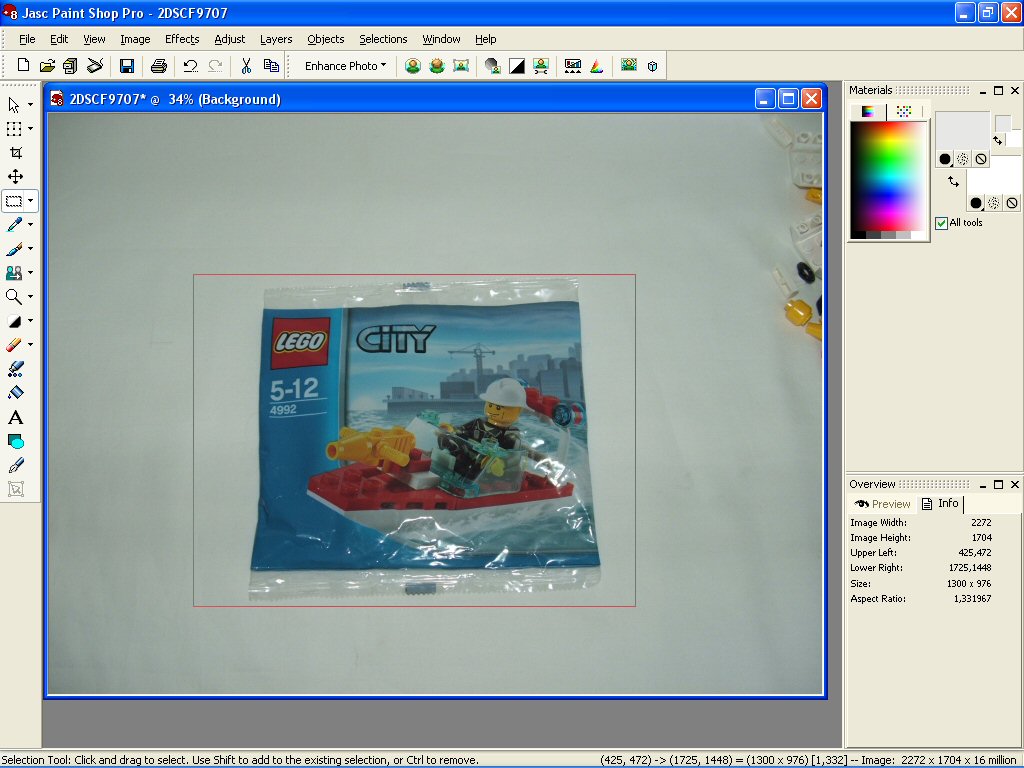Click the large foreground material swatch
Viewport: 1024px width, 768px height.
pos(963,131)
